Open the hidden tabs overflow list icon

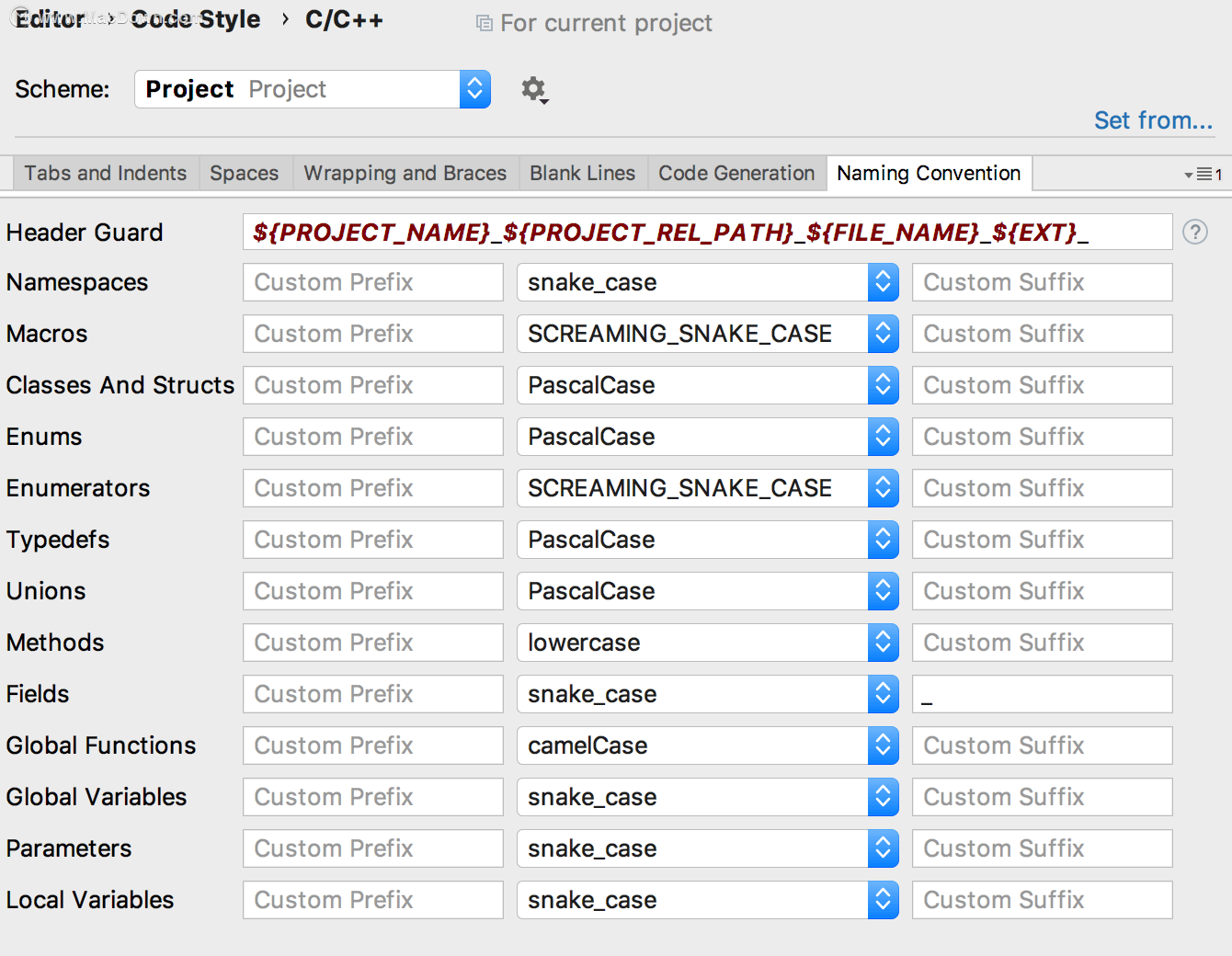pos(1203,174)
